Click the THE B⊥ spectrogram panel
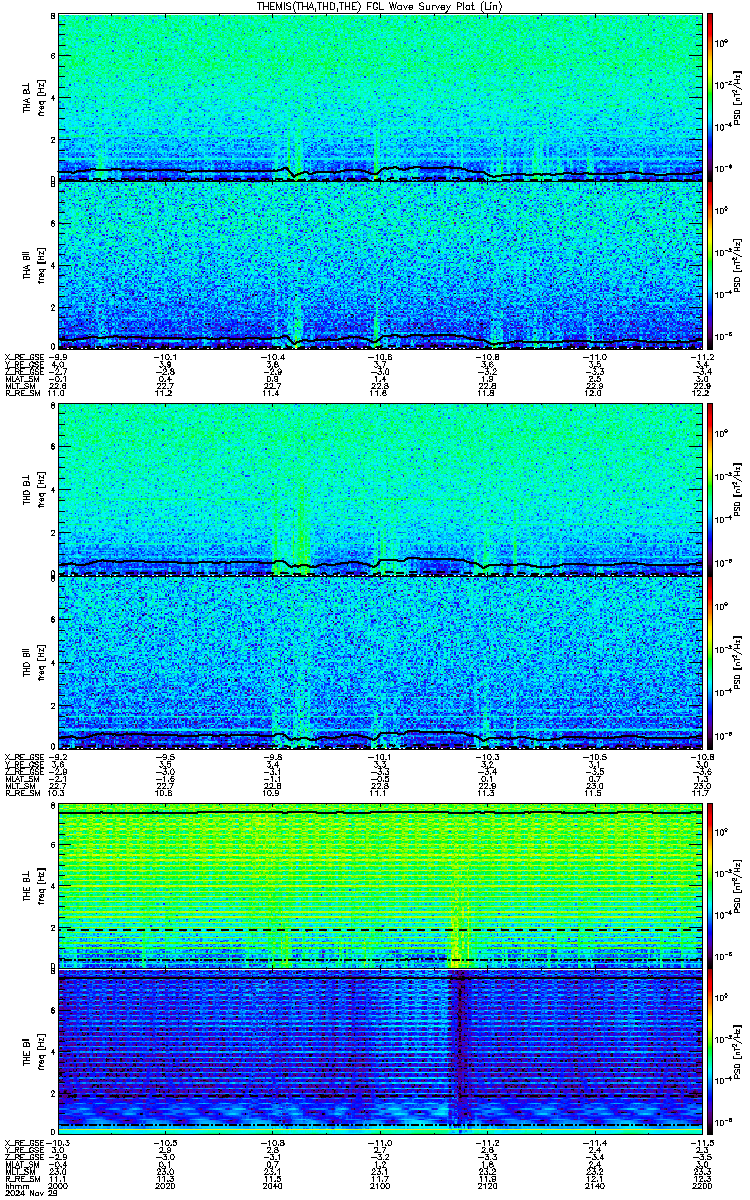Screen dimensions: 750x1200 click(x=380, y=884)
